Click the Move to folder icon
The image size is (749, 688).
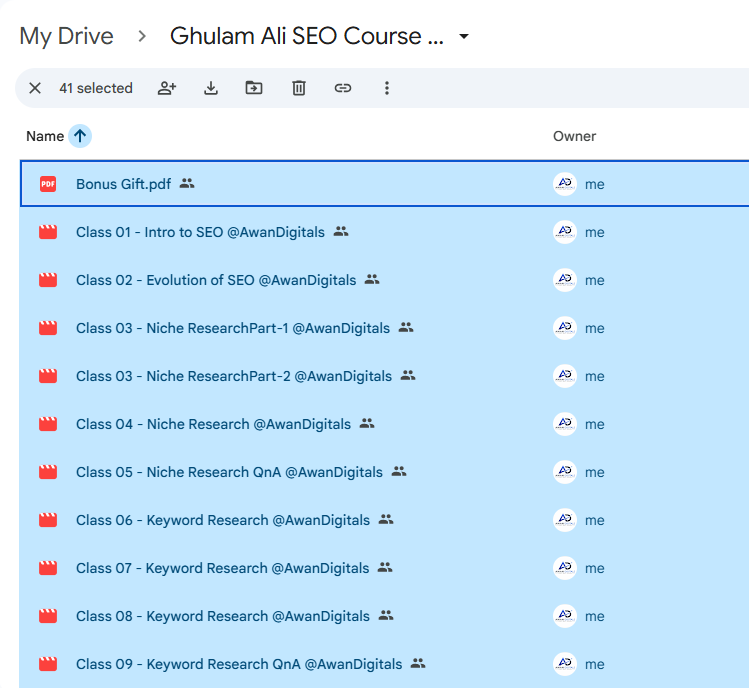point(254,88)
